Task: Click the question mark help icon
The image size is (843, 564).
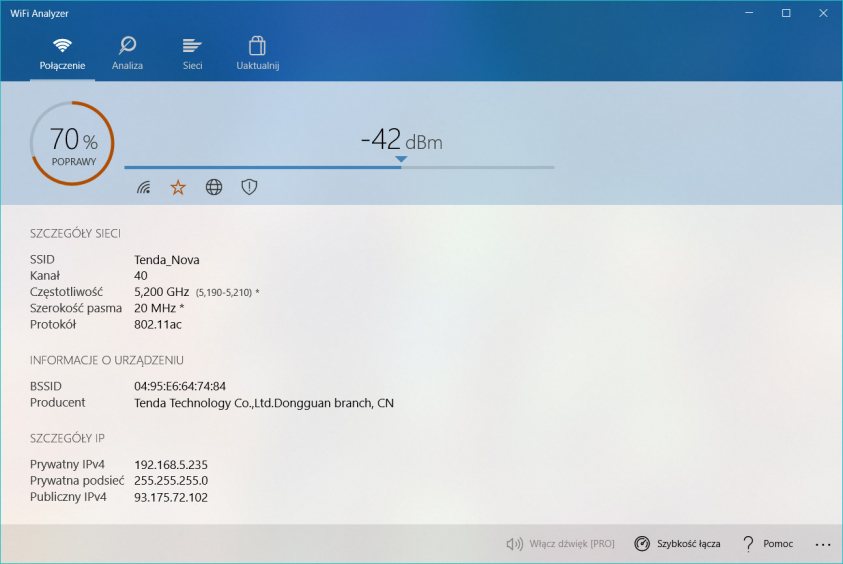Action: pyautogui.click(x=747, y=544)
